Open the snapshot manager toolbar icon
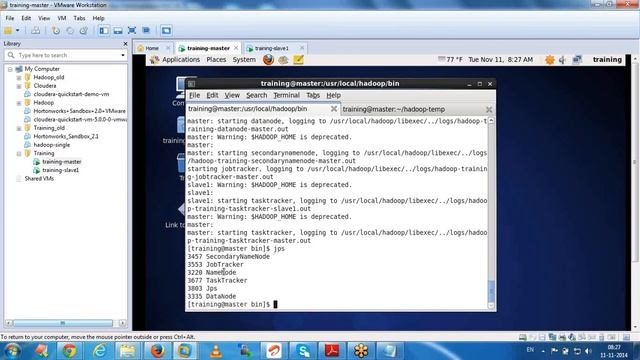The image size is (640, 360). coord(84,31)
